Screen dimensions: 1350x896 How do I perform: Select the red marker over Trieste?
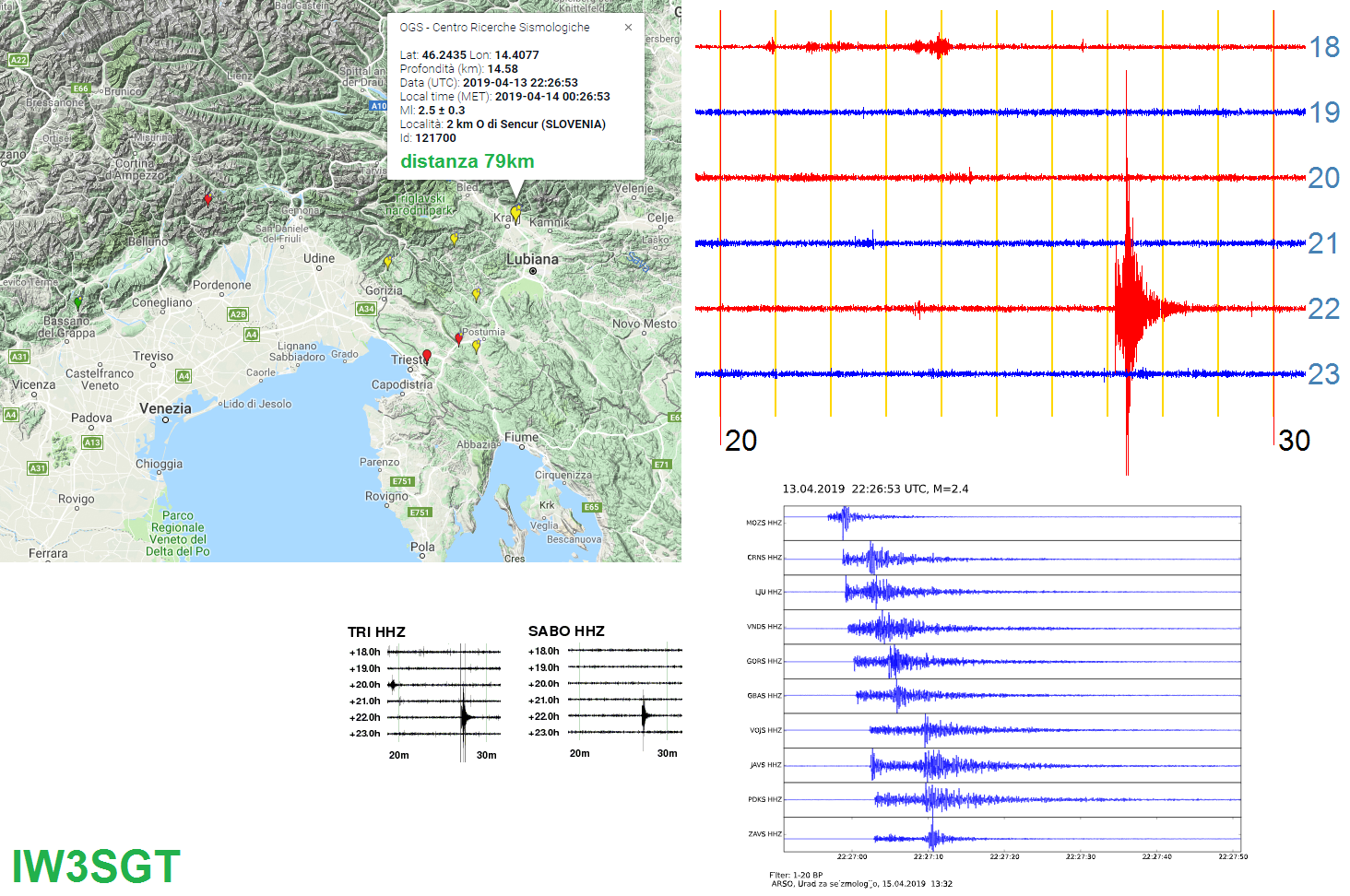pos(426,357)
